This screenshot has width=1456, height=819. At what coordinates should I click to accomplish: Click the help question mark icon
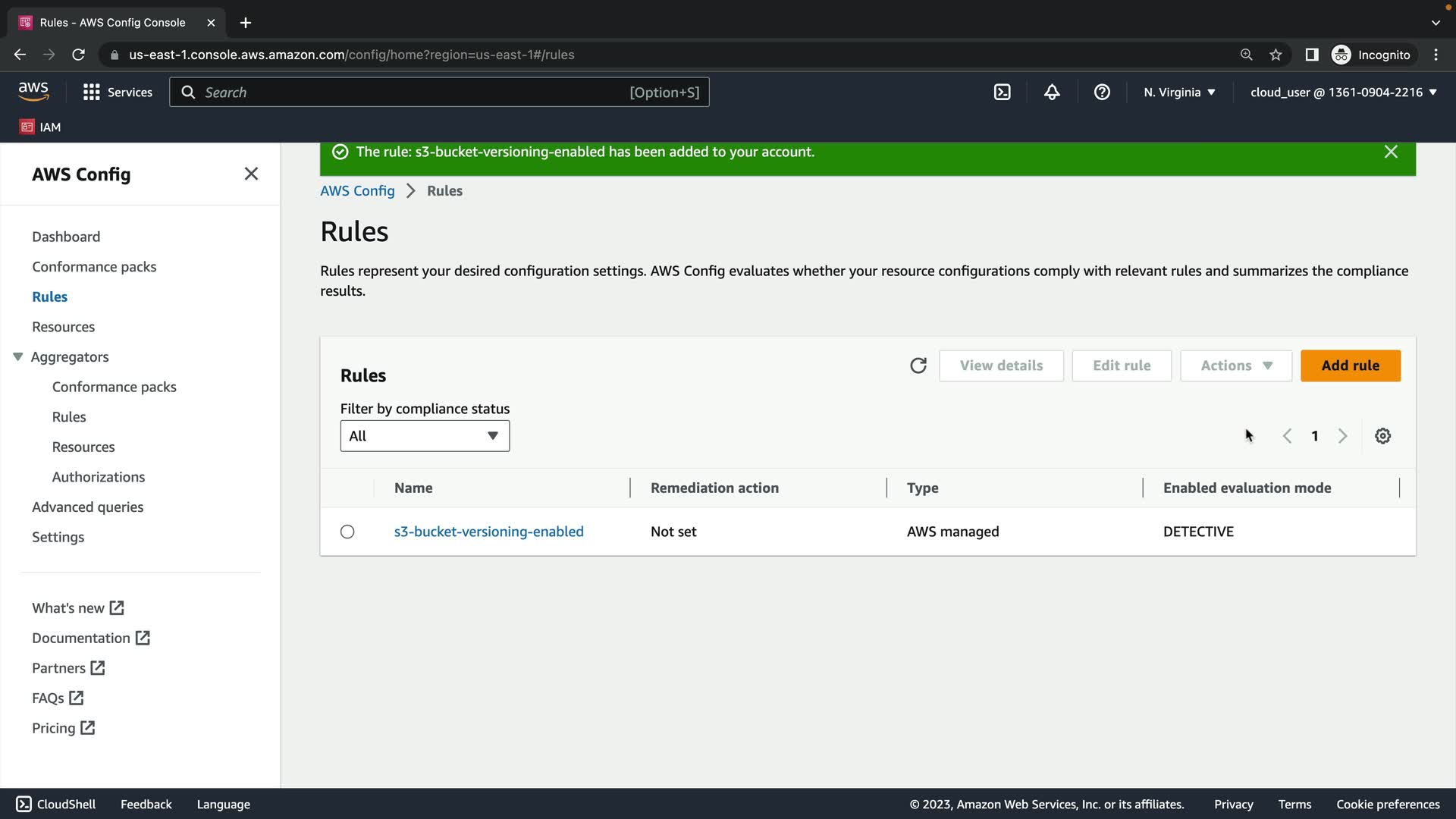point(1102,93)
